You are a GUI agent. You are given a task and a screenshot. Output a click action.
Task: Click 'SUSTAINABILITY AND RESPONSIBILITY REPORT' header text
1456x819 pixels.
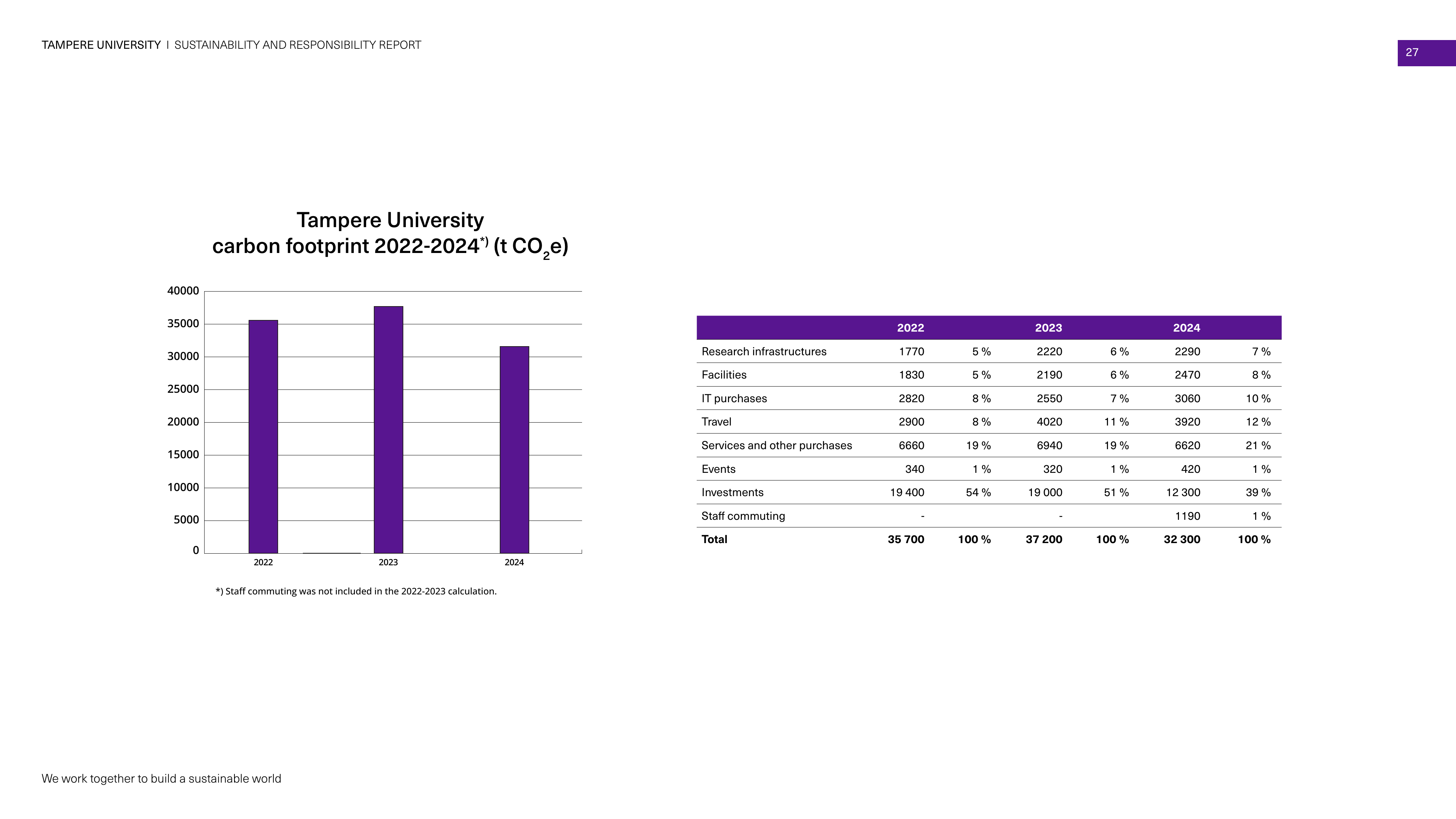coord(298,45)
